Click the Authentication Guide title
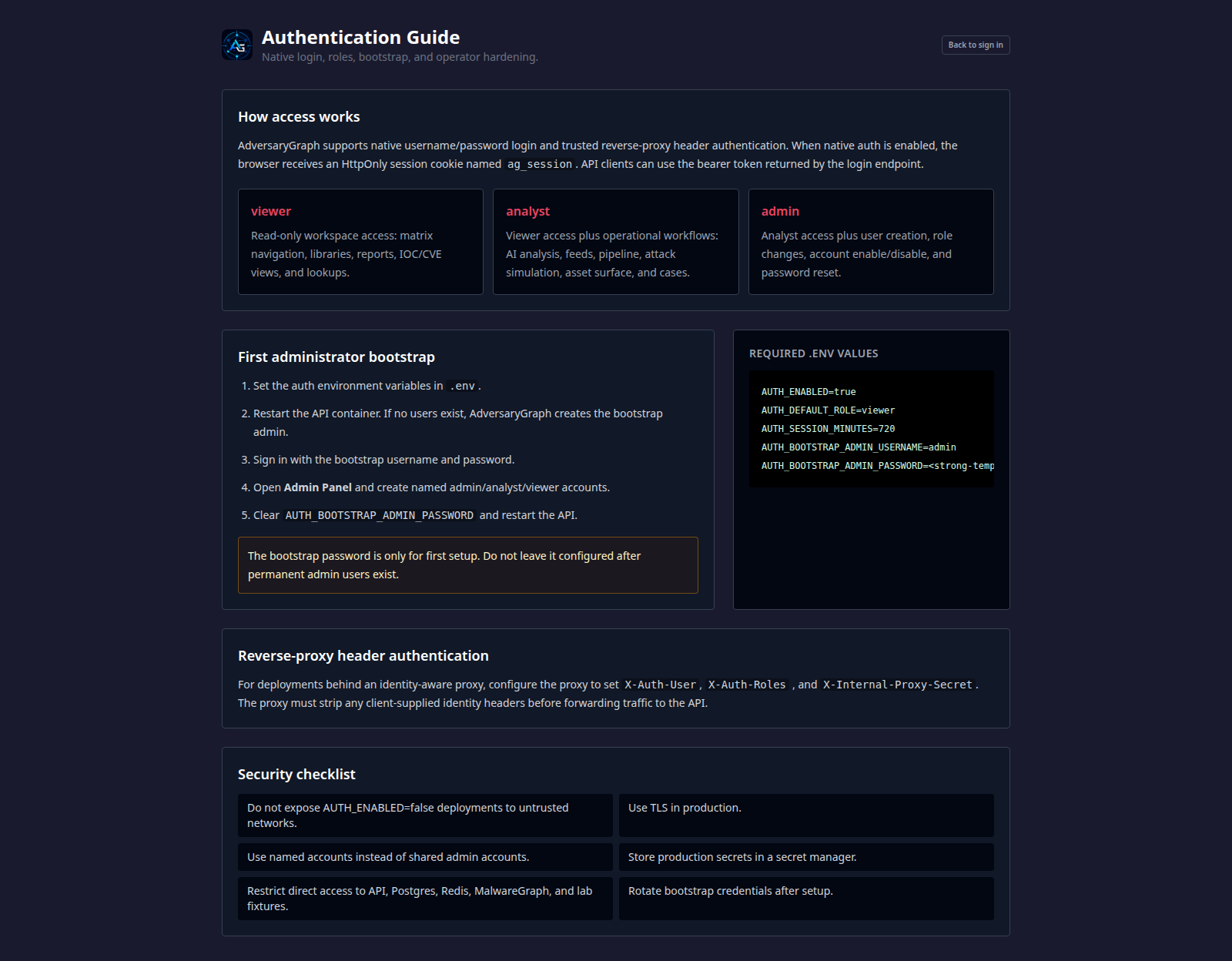Viewport: 1232px width, 961px height. click(x=360, y=37)
